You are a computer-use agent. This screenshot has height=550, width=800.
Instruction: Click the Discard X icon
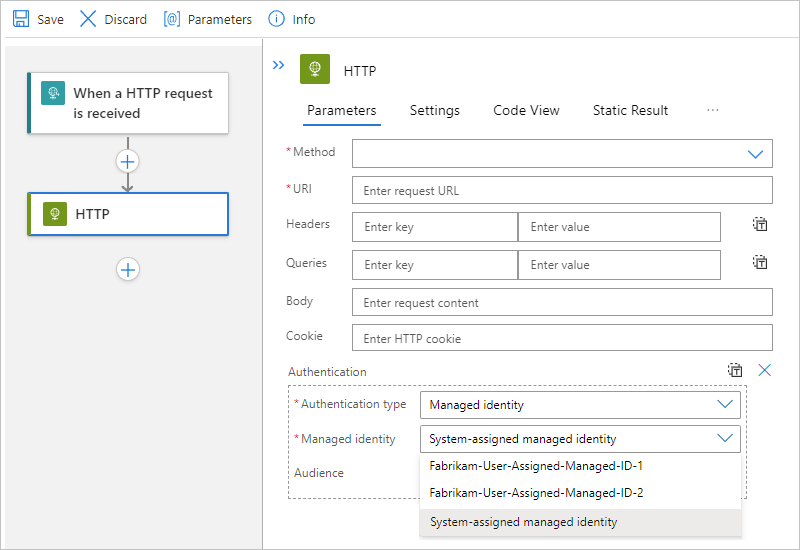[88, 19]
